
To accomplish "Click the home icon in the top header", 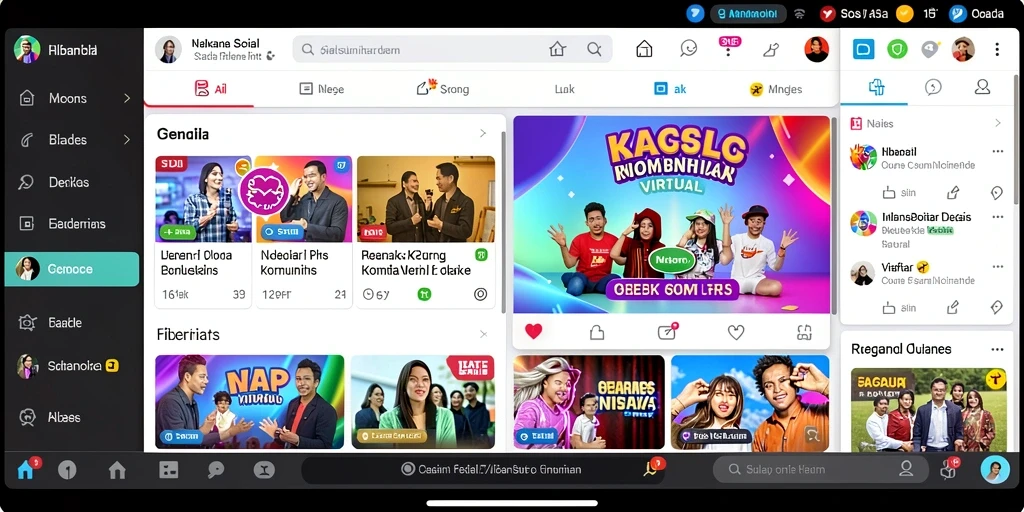I will click(x=644, y=49).
